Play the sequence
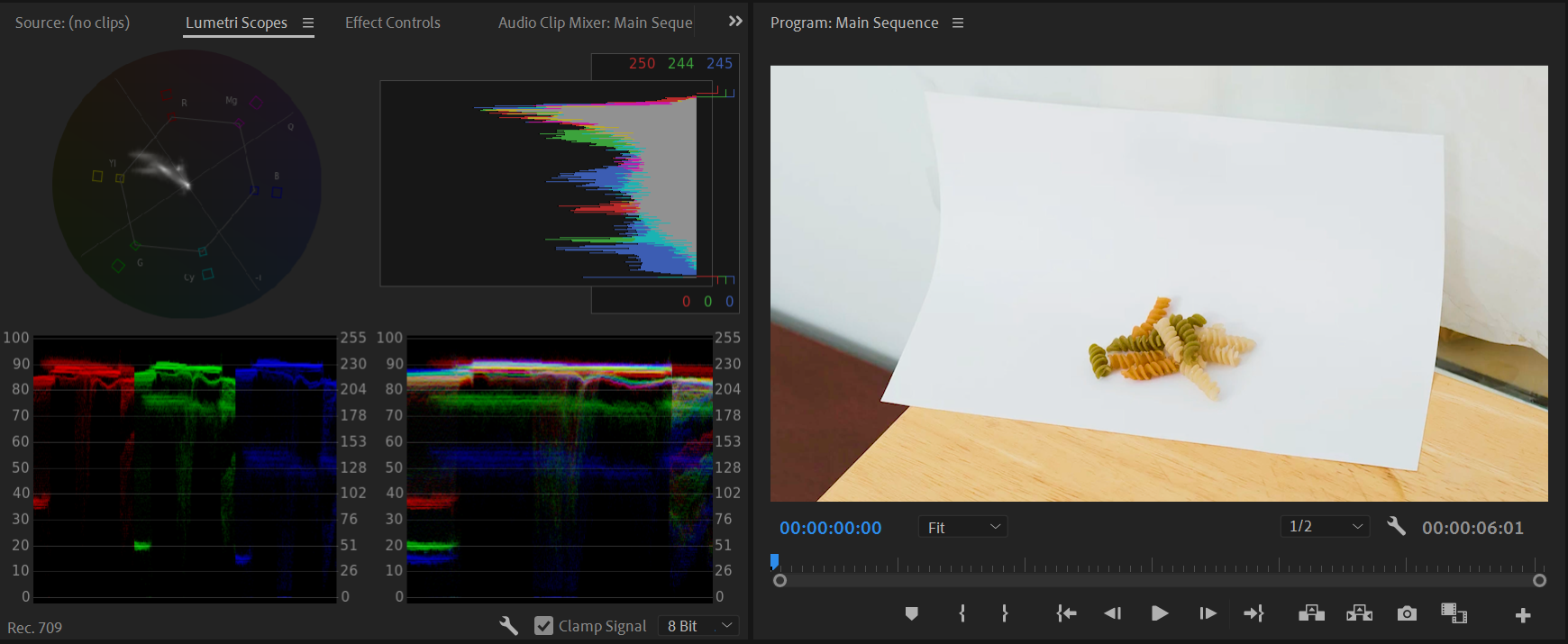The image size is (1568, 644). click(1160, 613)
